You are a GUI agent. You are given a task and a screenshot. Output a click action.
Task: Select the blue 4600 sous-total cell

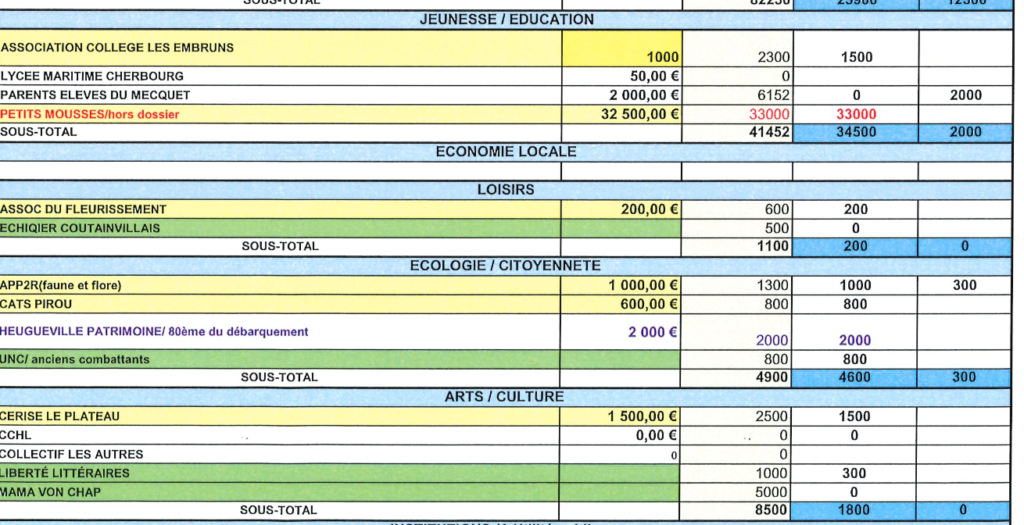pos(855,377)
